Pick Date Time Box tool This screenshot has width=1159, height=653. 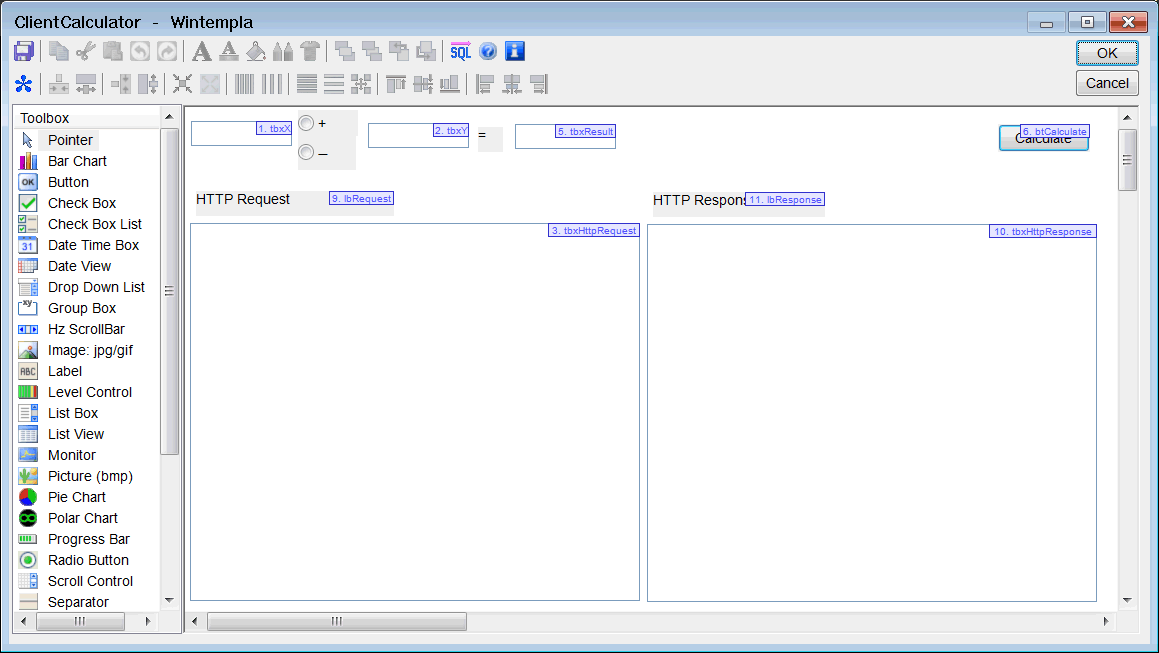pos(93,245)
